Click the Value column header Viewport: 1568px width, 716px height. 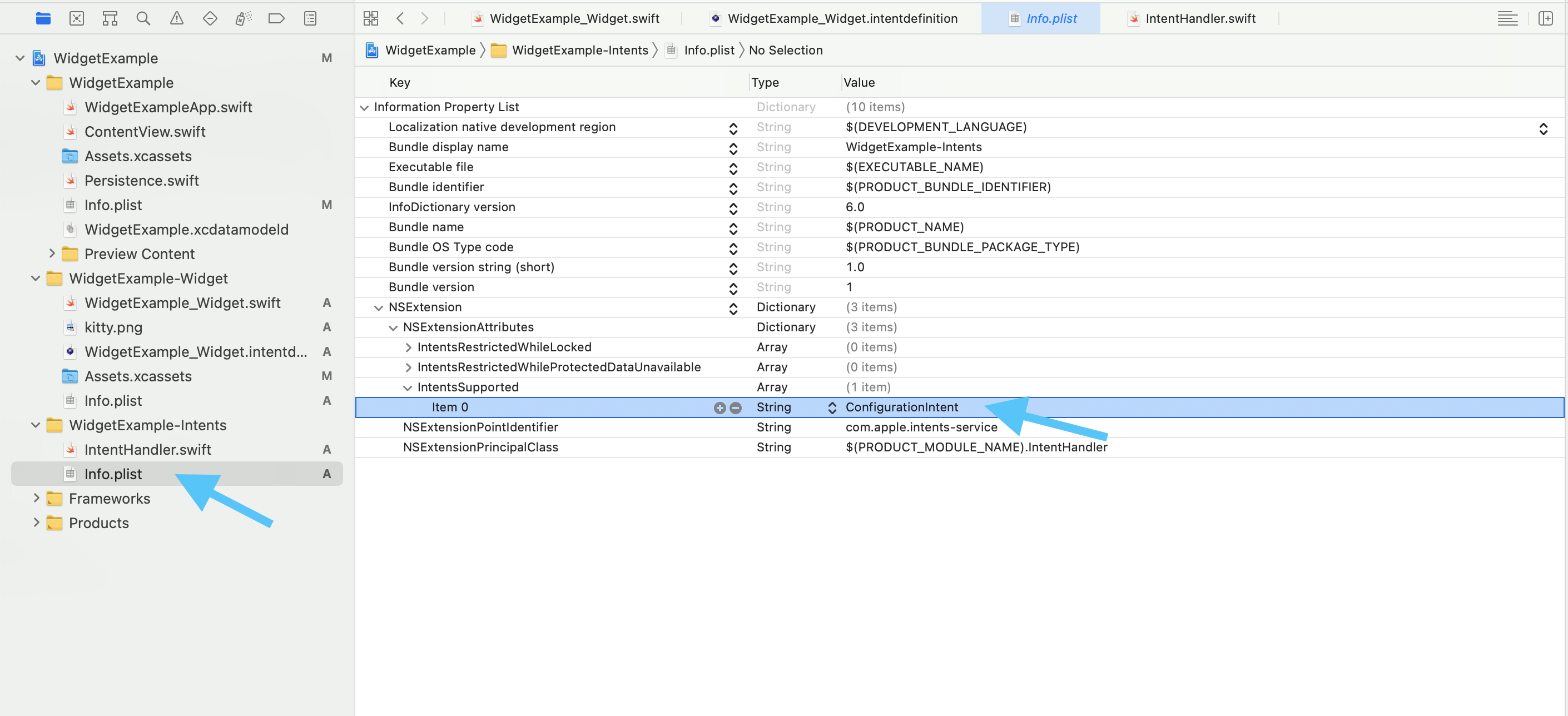[x=859, y=82]
